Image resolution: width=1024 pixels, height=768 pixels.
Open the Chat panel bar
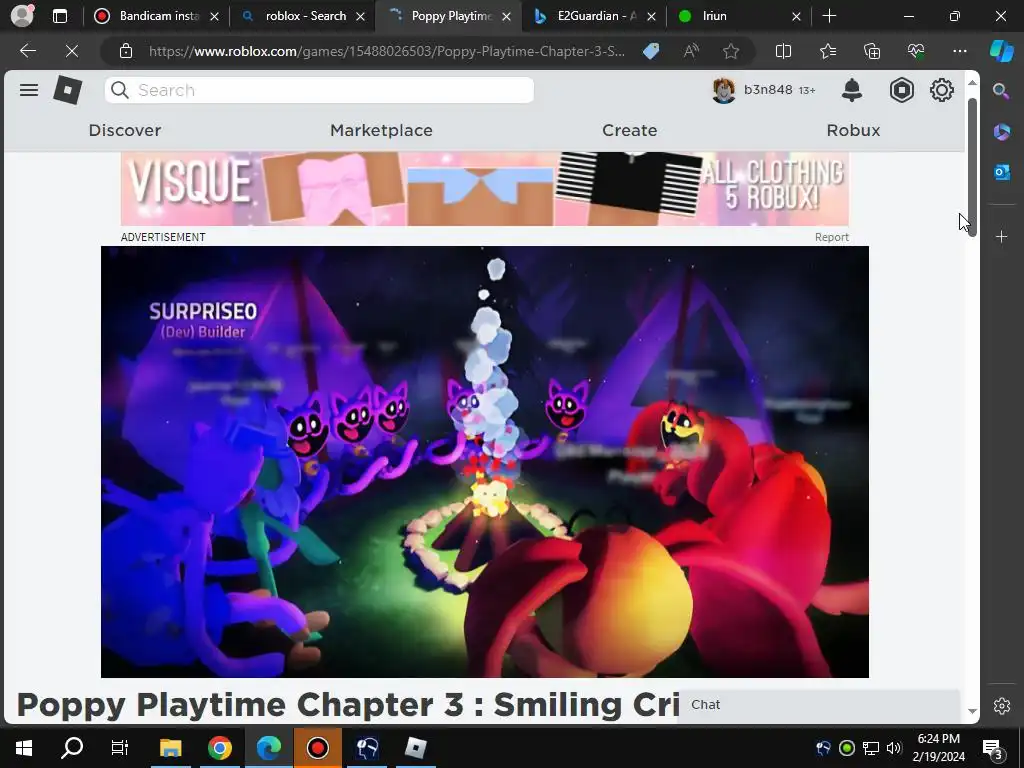[820, 705]
